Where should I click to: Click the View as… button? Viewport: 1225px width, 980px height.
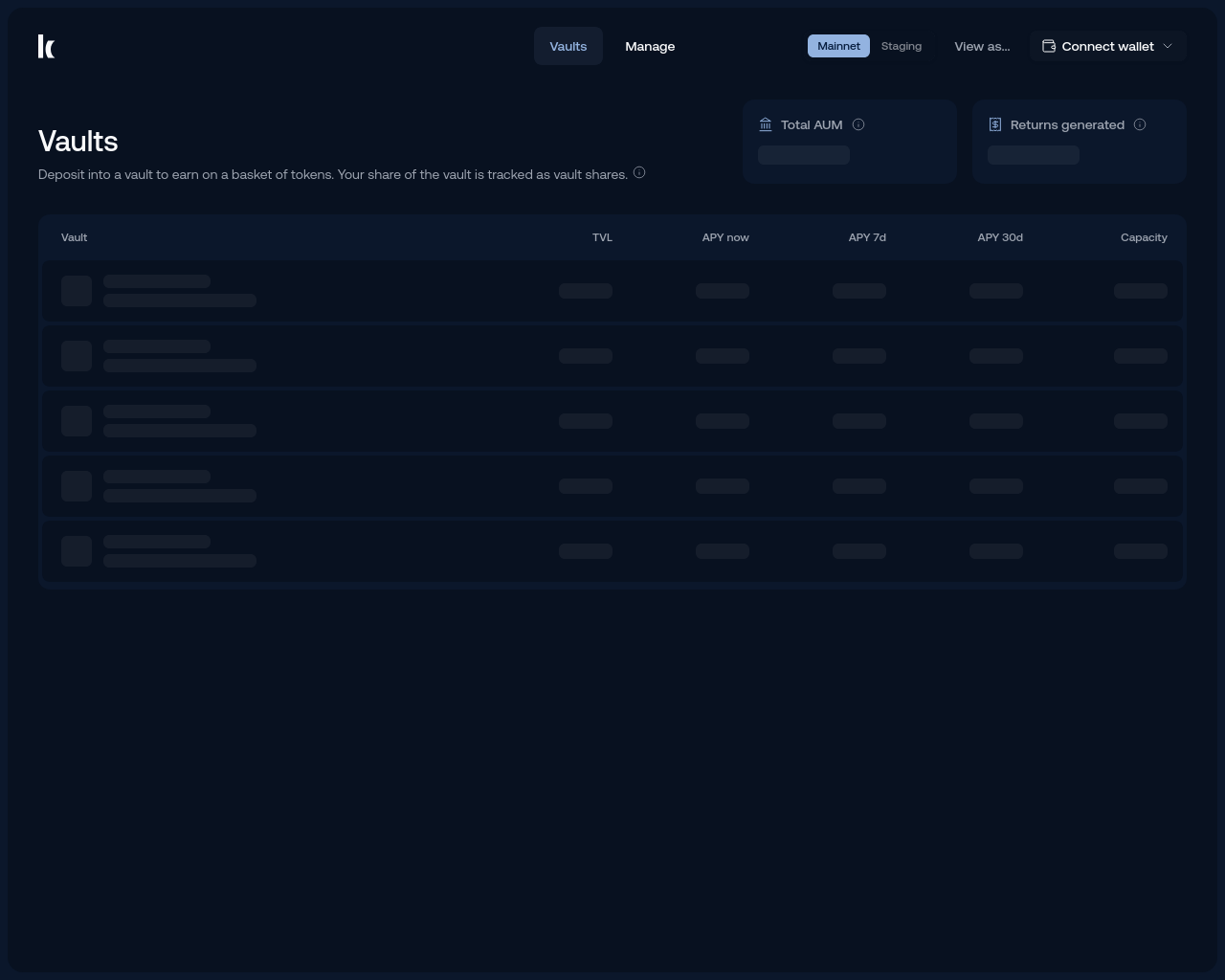[x=982, y=46]
